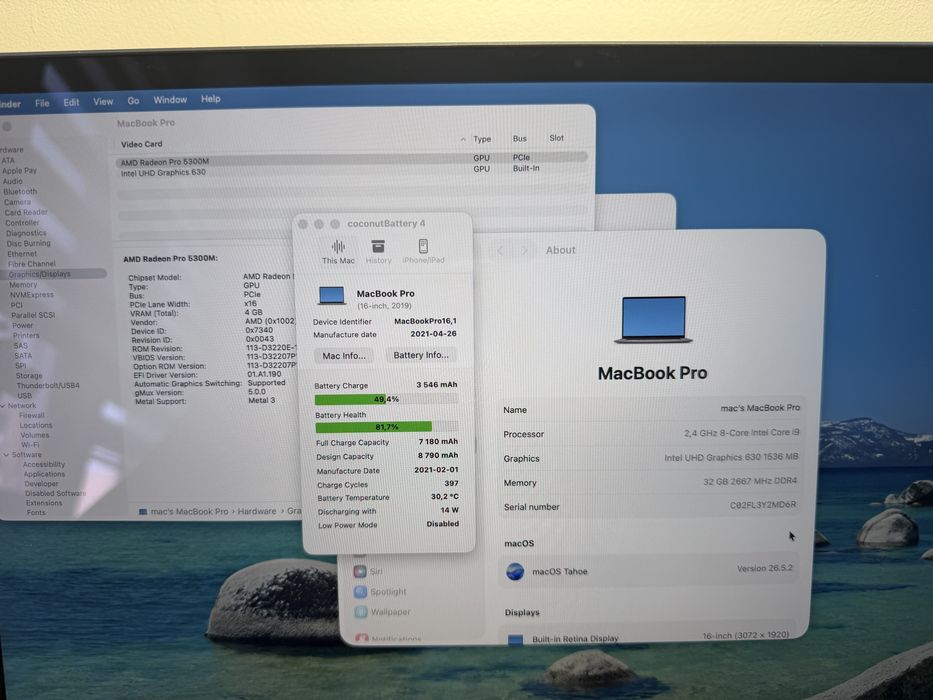Select Ethernet in sidebar
The width and height of the screenshot is (933, 700).
[21, 254]
